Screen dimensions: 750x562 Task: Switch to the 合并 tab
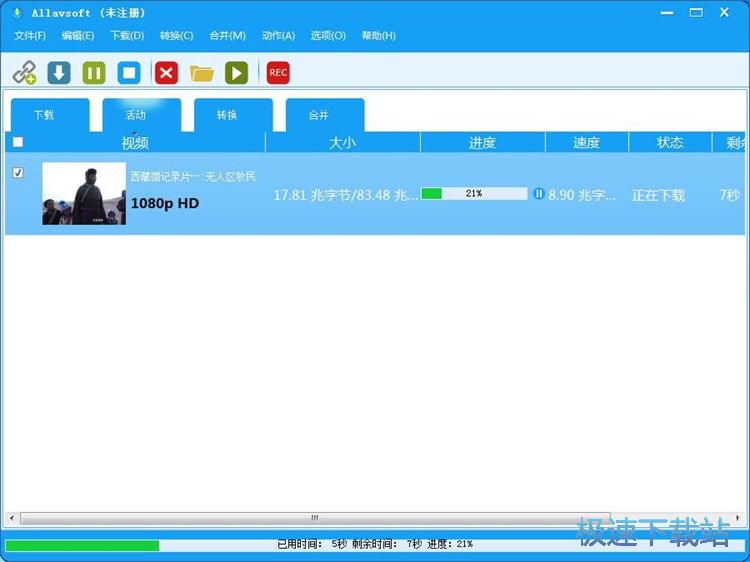tap(325, 115)
